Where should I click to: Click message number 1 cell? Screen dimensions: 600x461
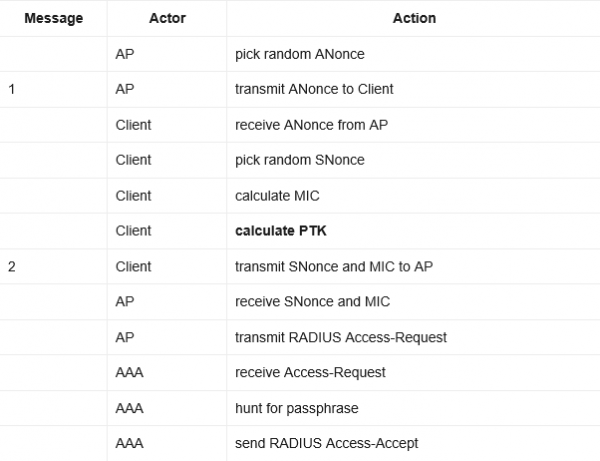(54, 90)
